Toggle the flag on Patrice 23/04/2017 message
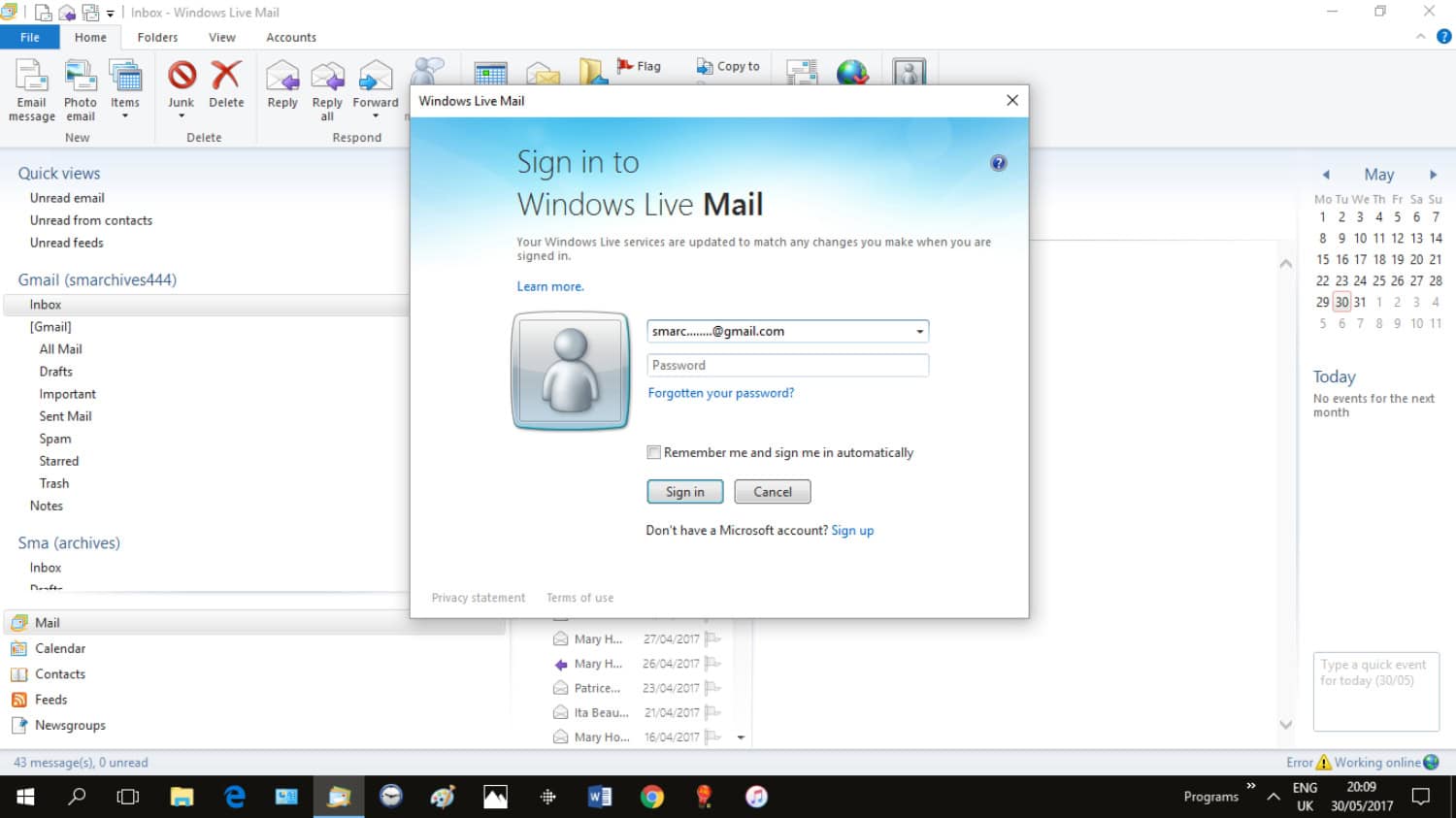Screen dimensions: 1456x818 click(x=712, y=688)
